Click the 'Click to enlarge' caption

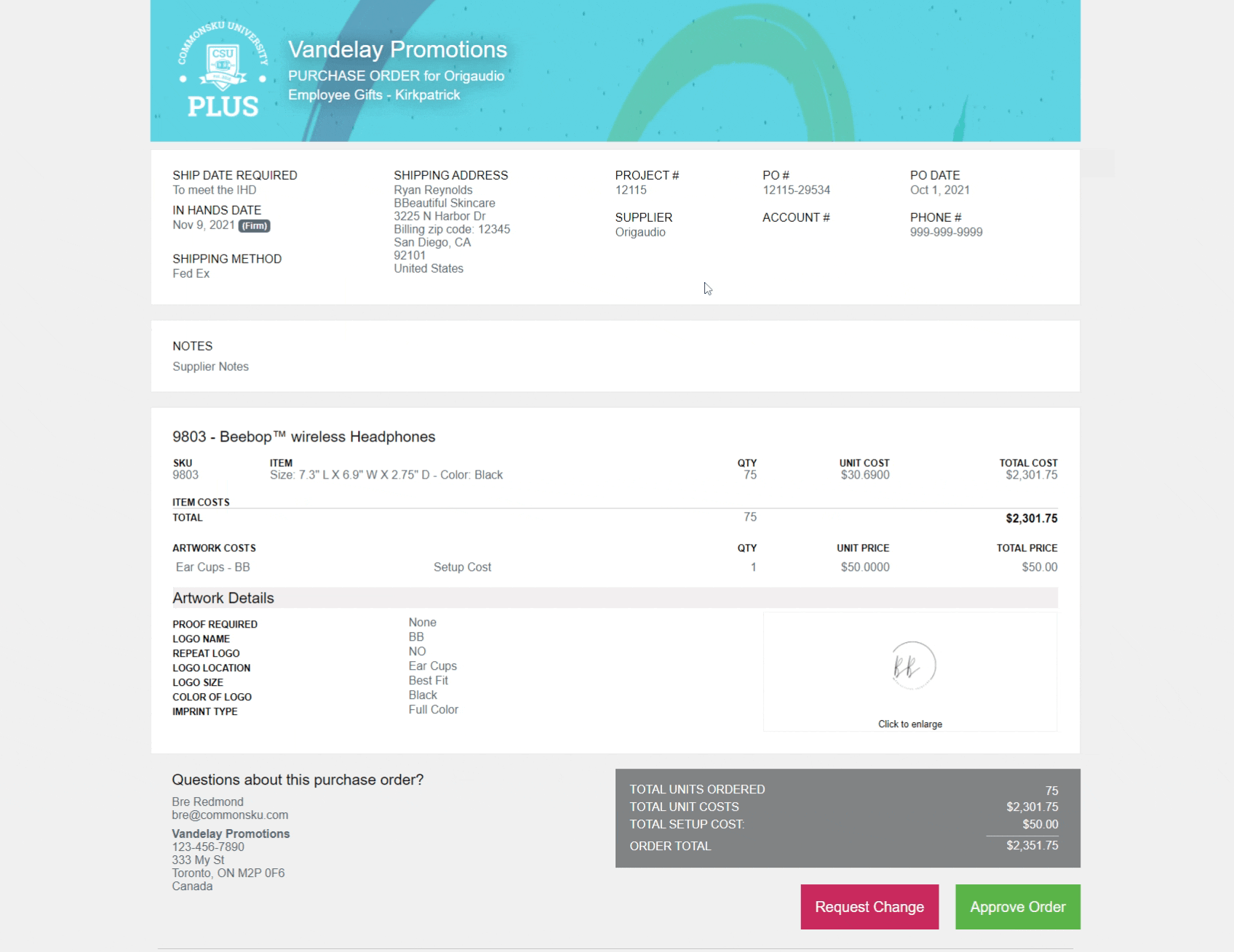coord(909,724)
